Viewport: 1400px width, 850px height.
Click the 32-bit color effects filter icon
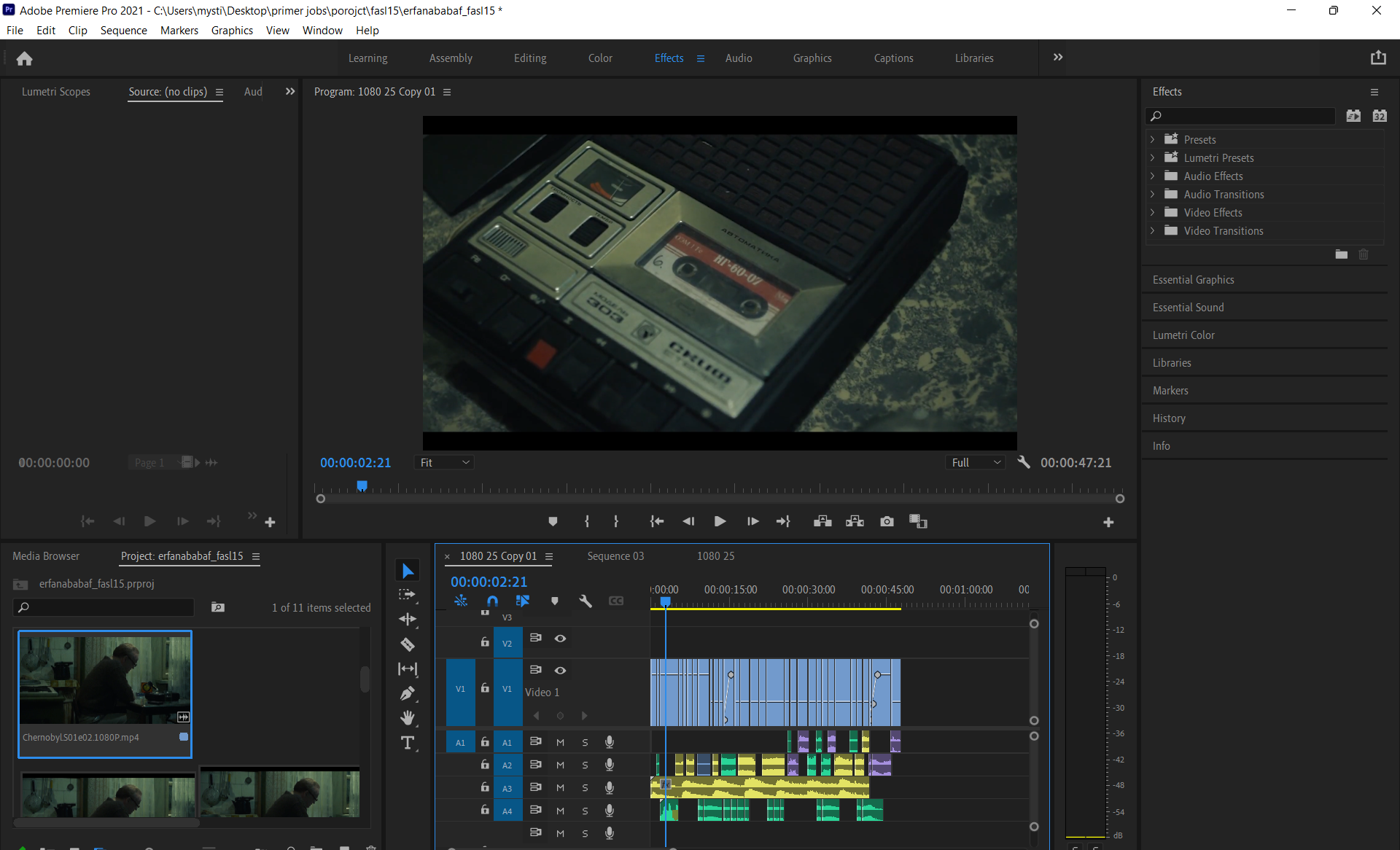(x=1380, y=116)
